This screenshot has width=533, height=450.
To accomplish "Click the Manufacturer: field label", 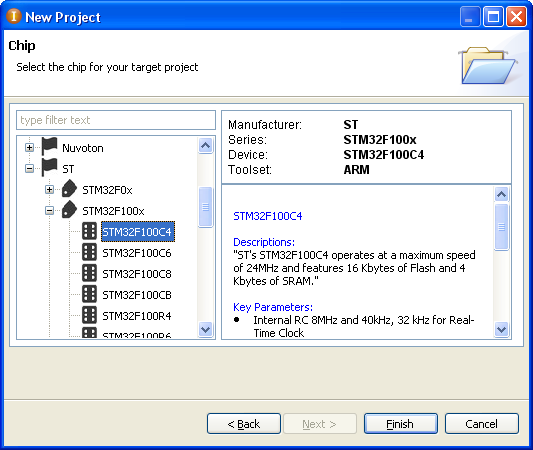I will (265, 125).
